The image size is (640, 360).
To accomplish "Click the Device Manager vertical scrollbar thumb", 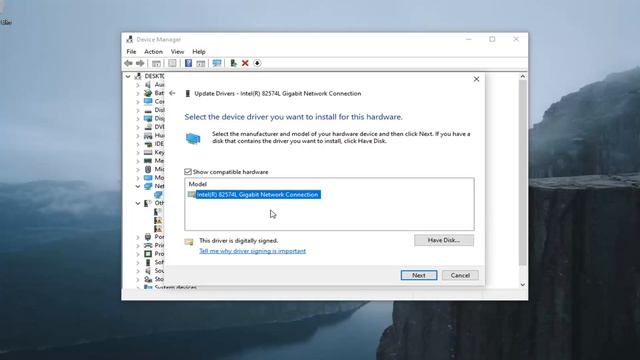I will click(522, 172).
